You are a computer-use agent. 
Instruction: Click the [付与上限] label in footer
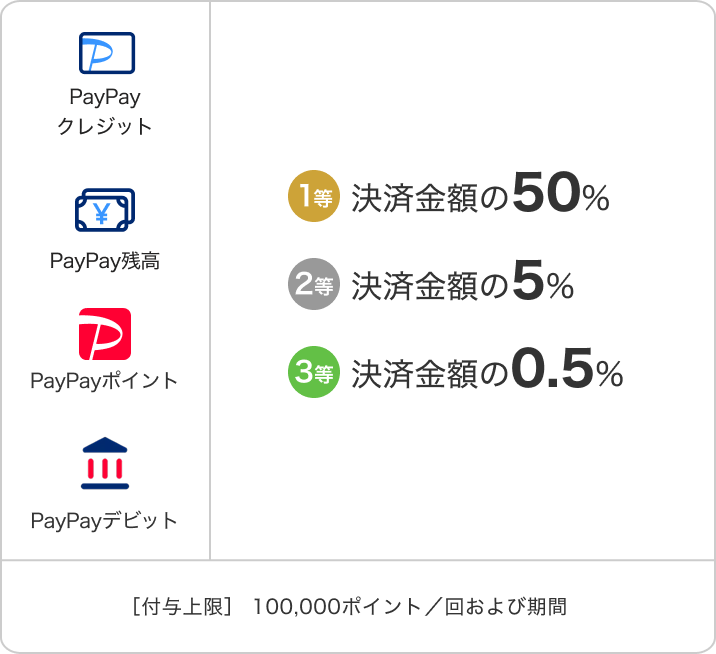click(181, 607)
